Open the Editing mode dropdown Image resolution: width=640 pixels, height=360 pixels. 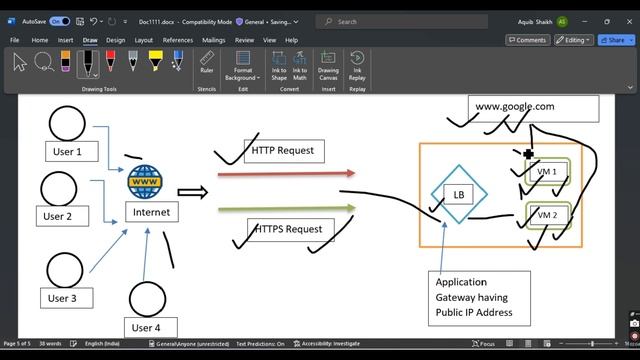click(573, 40)
